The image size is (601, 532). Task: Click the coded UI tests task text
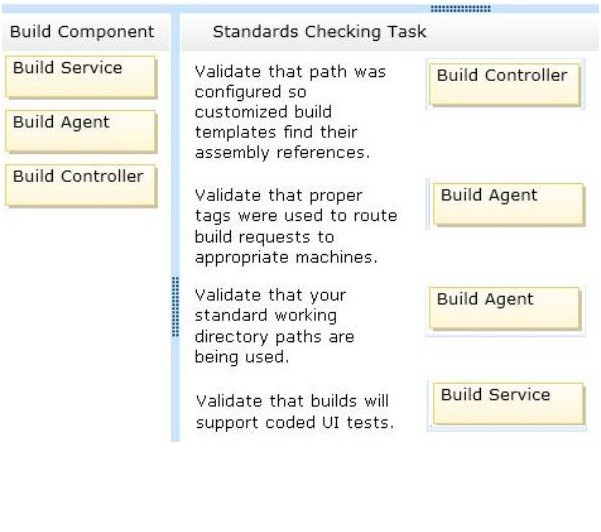(295, 412)
